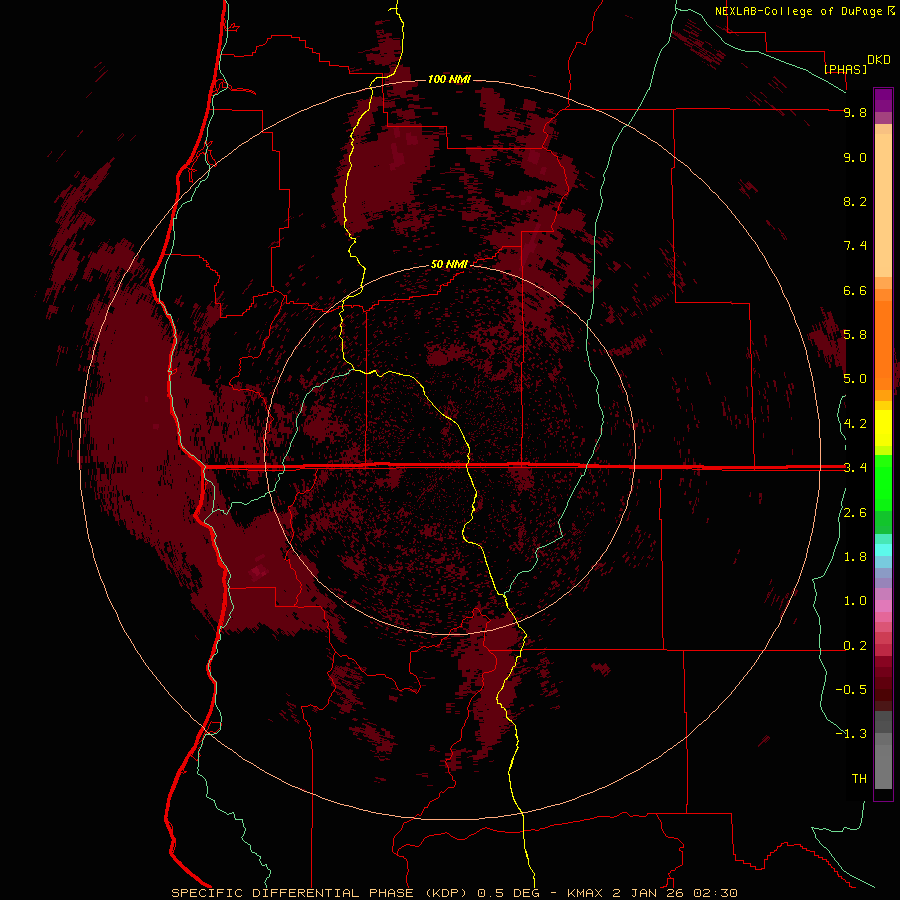The width and height of the screenshot is (900, 900).
Task: Click the NEXLAB-College of DuPage label
Action: tap(799, 11)
